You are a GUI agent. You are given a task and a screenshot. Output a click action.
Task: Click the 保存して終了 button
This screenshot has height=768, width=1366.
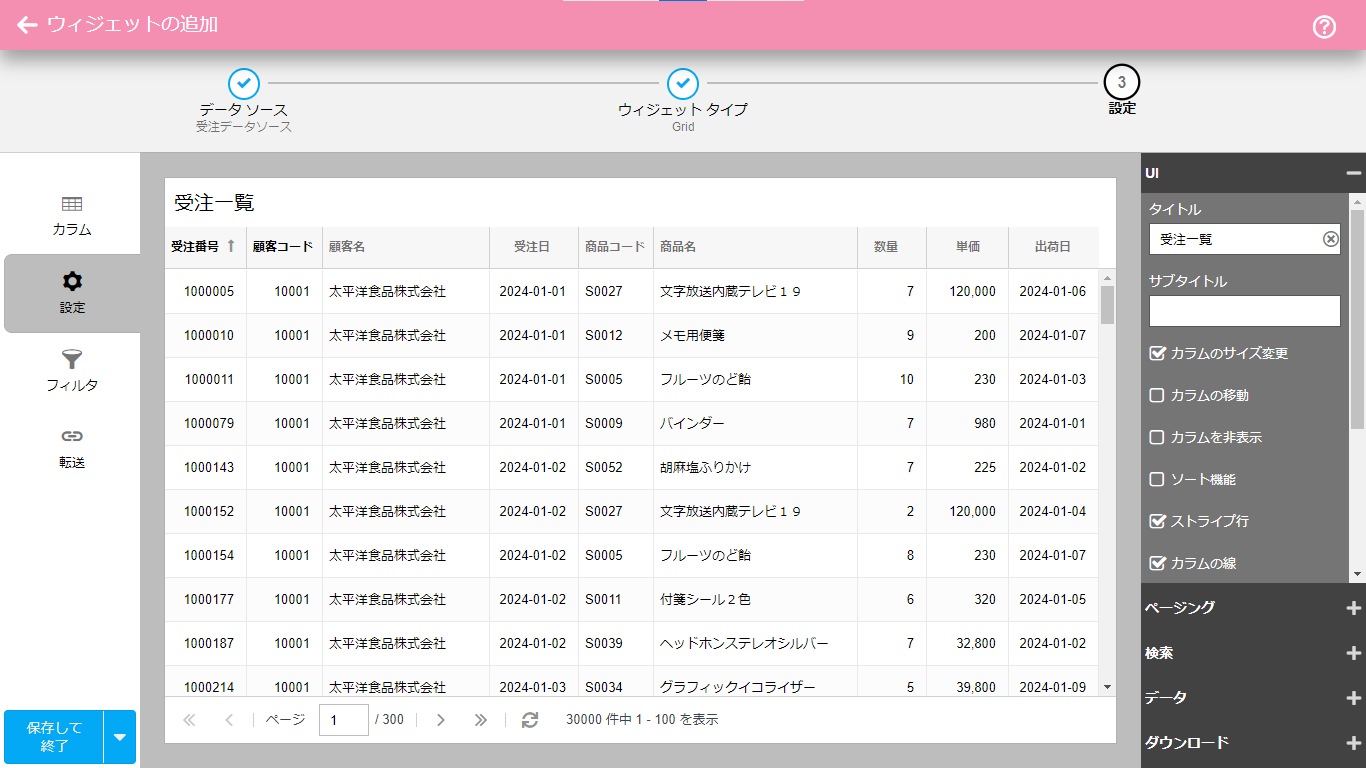(x=54, y=737)
